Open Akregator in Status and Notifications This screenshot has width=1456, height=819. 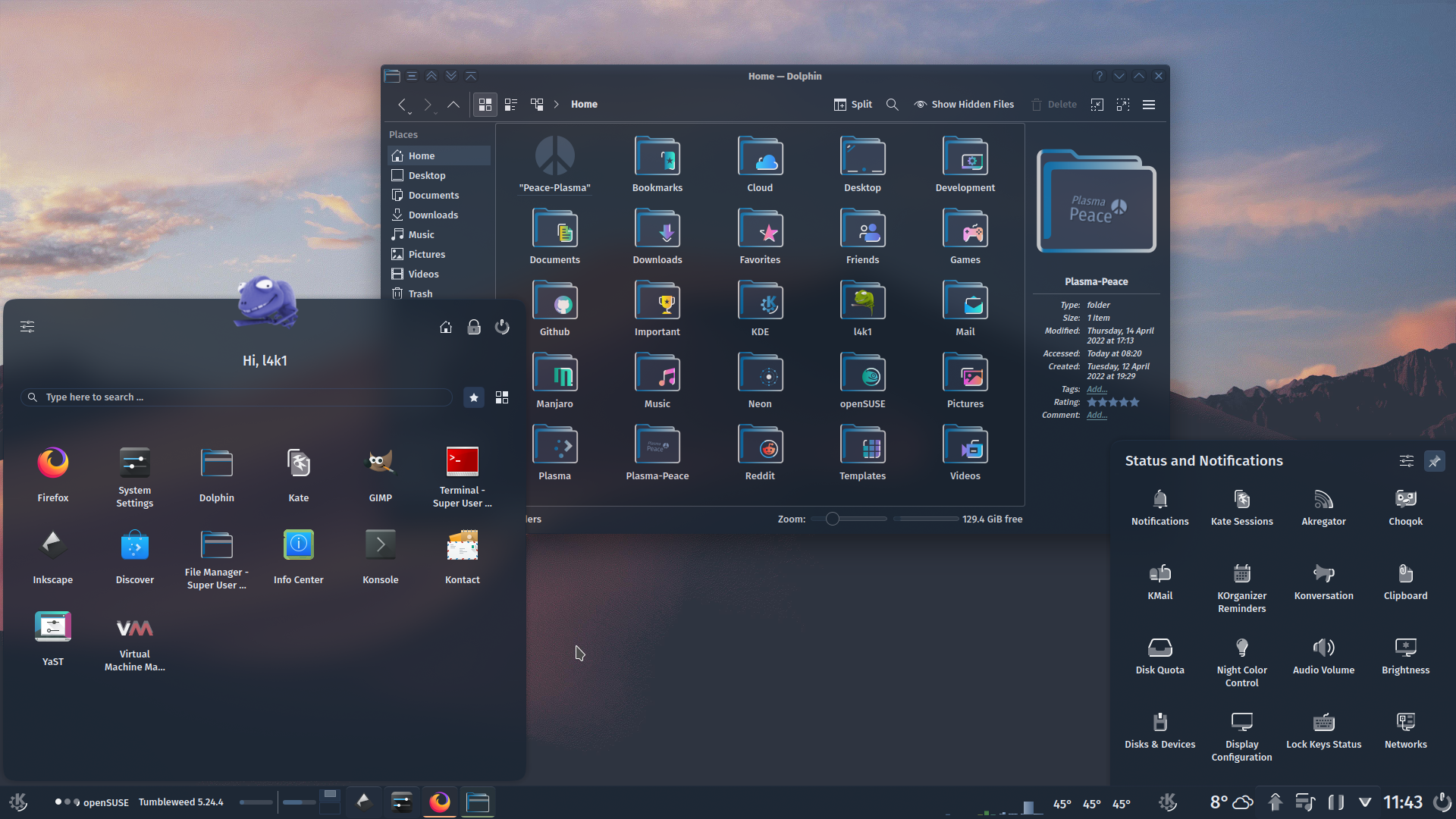pyautogui.click(x=1323, y=507)
